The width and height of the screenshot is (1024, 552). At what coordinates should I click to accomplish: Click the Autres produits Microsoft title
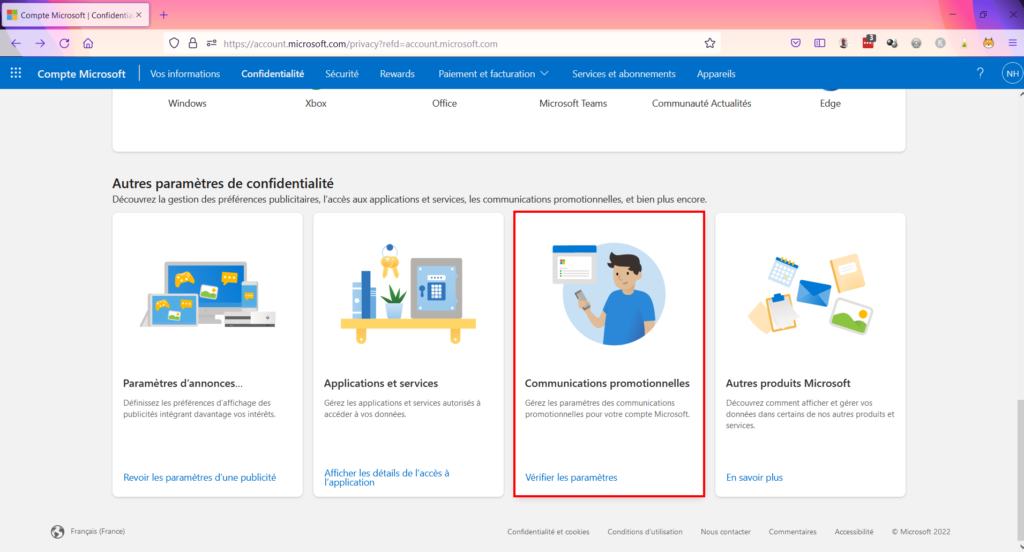788,383
